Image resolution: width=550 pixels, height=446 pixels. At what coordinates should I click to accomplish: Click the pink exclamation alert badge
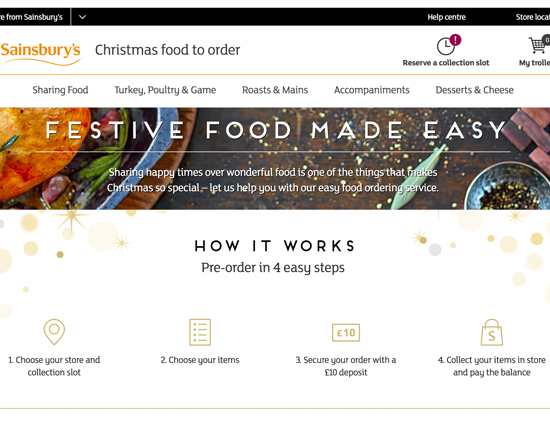455,40
